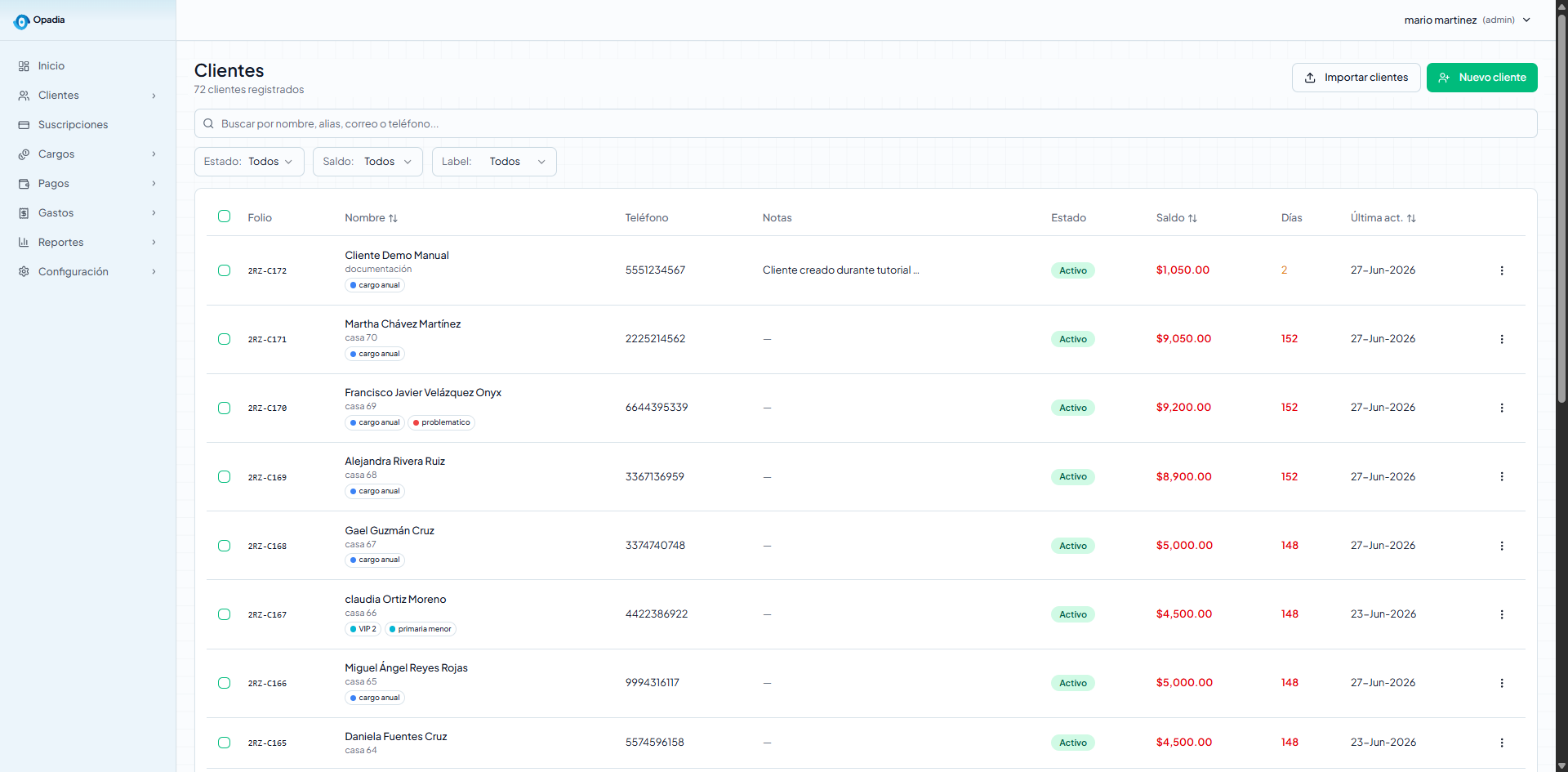Screen dimensions: 1568x772
Task: Open the Saldo filter dropdown
Action: tap(367, 162)
